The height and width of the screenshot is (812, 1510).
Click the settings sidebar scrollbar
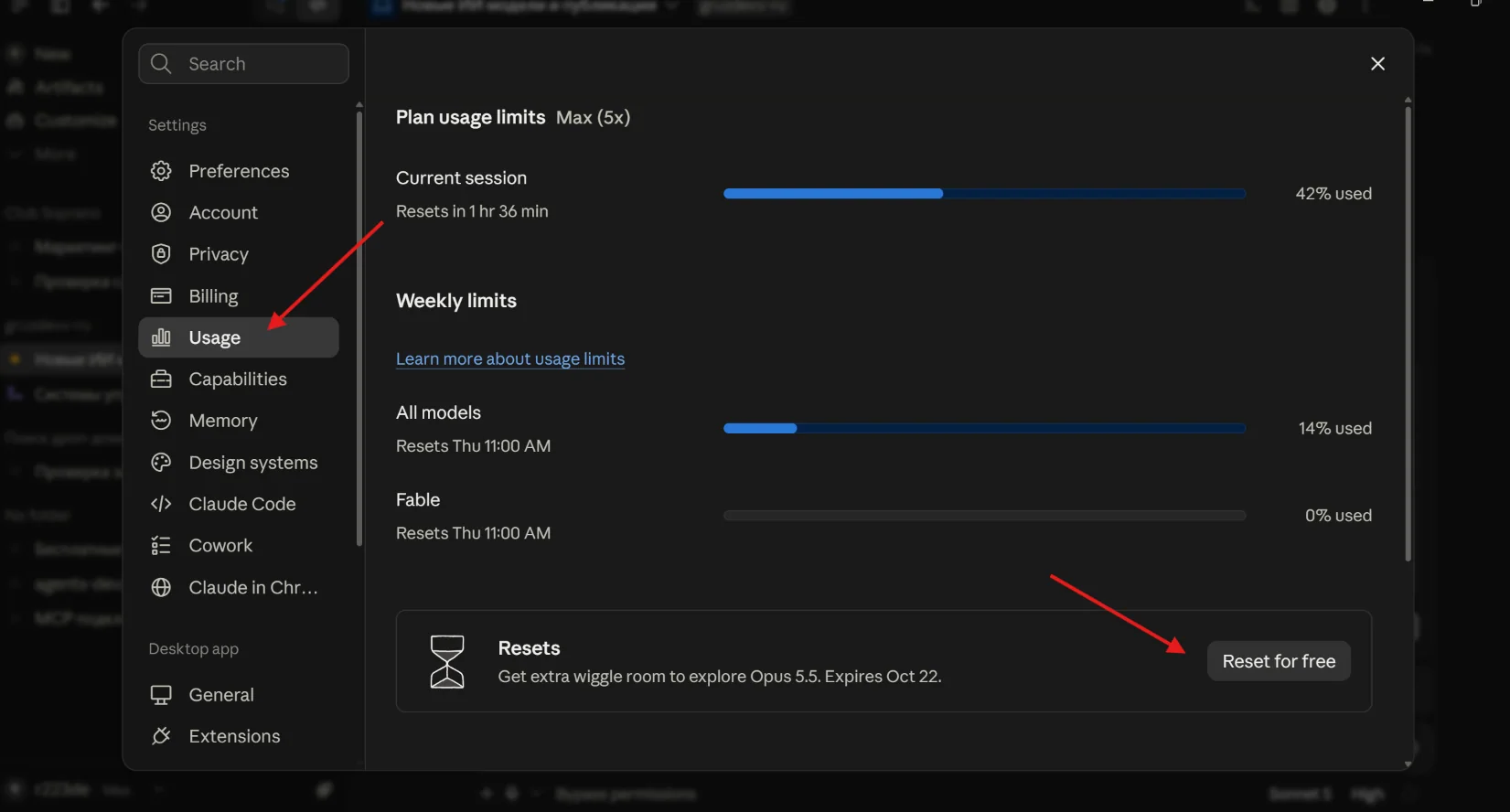(x=359, y=327)
